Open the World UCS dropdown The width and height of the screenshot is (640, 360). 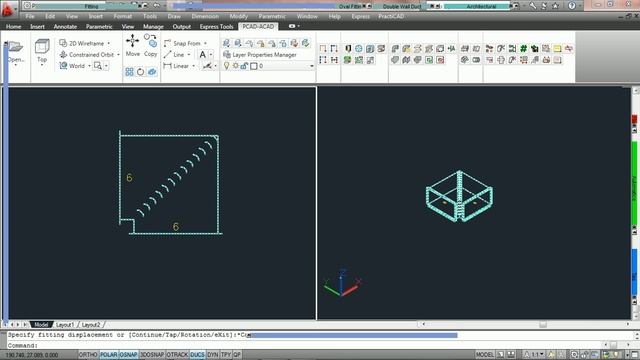(x=89, y=66)
